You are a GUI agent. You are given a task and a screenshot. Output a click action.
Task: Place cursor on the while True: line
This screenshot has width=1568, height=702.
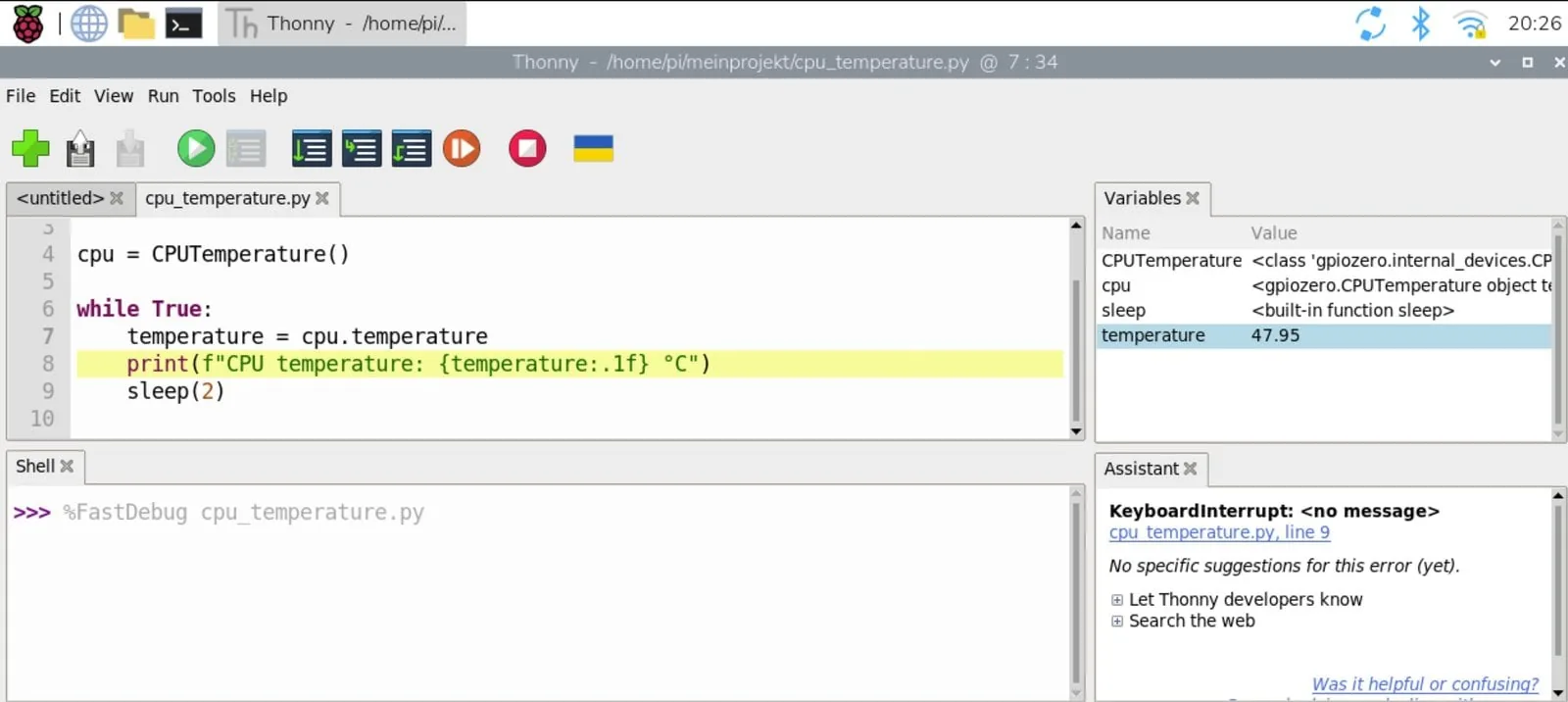[x=144, y=309]
